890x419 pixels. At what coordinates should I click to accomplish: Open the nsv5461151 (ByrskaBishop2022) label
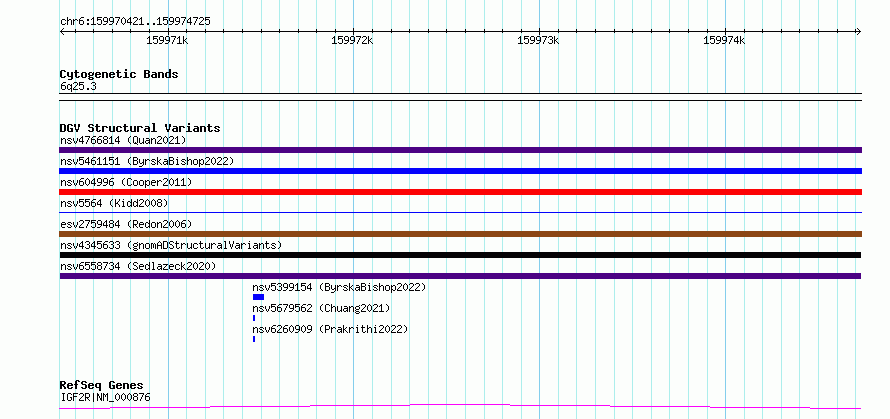click(x=147, y=161)
